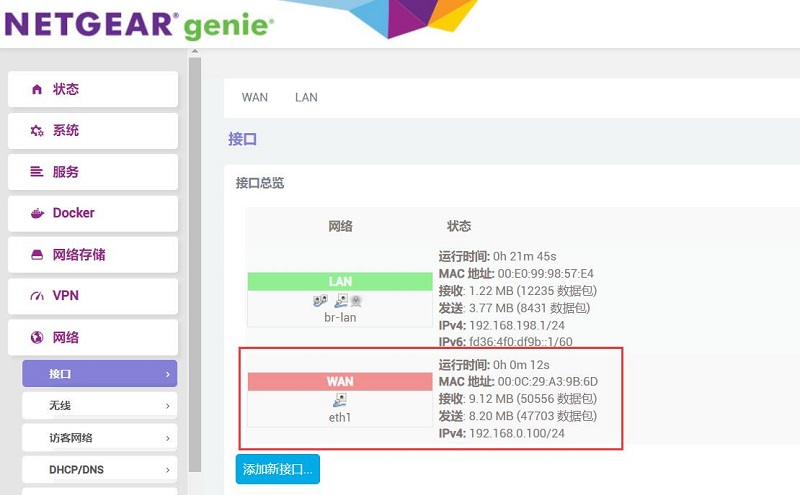This screenshot has height=495, width=800.
Task: Select the 访客网络 submenu item
Action: (x=99, y=438)
